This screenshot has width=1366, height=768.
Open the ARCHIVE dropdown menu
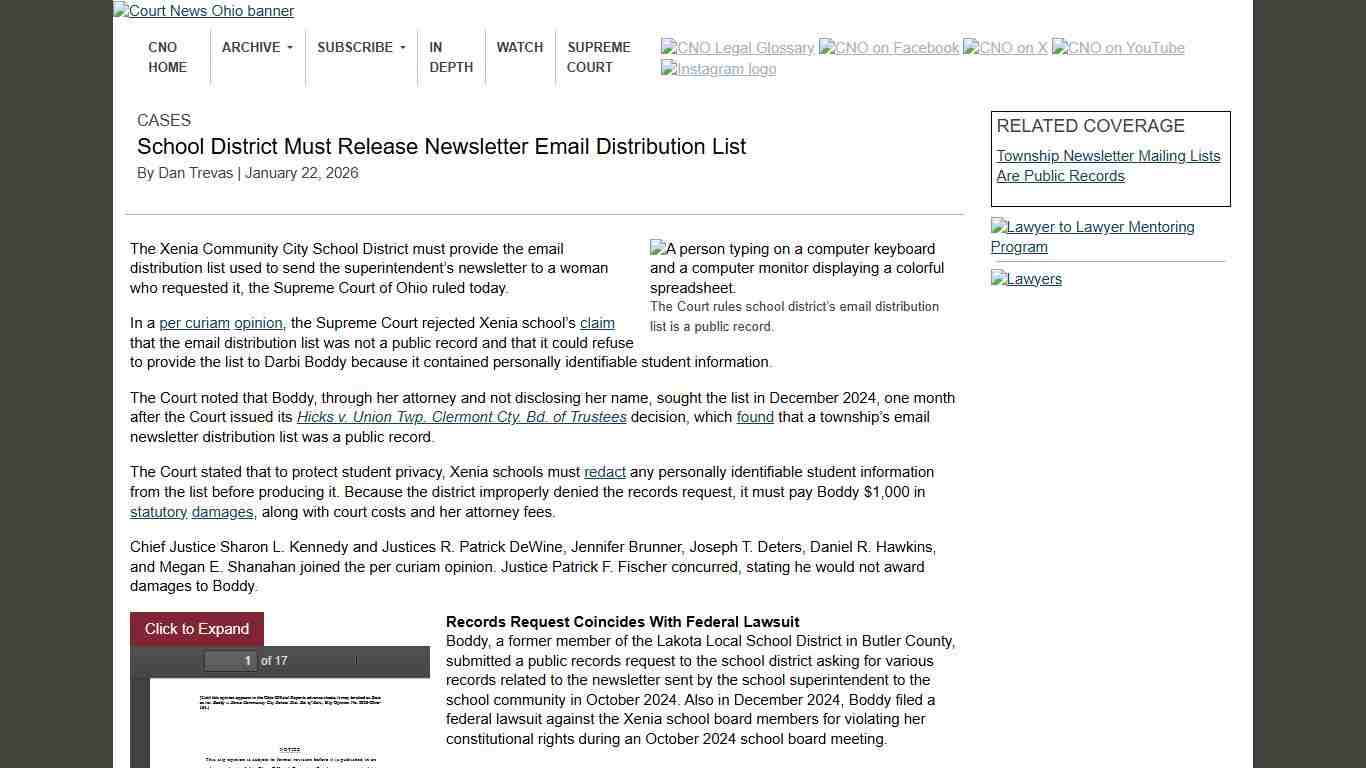point(256,47)
